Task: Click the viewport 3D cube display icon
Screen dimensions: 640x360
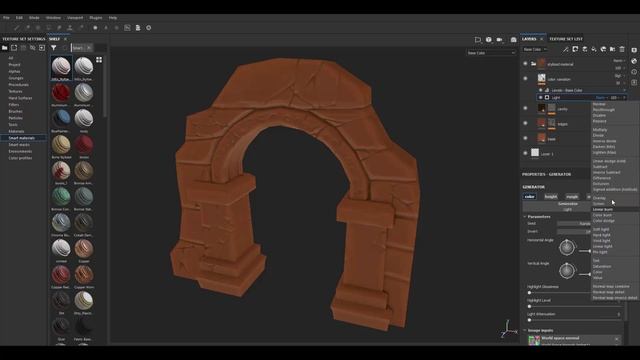Action: (489, 40)
